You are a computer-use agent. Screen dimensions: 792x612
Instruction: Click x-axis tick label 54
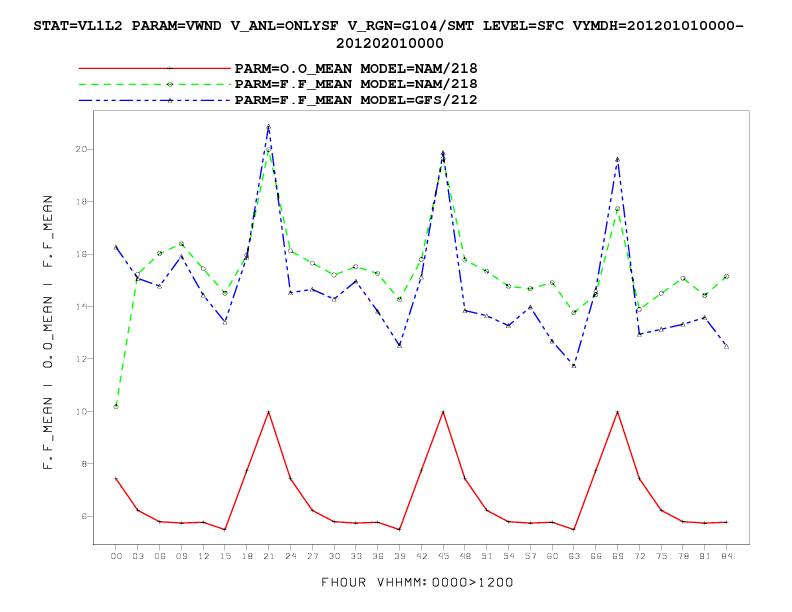click(509, 556)
